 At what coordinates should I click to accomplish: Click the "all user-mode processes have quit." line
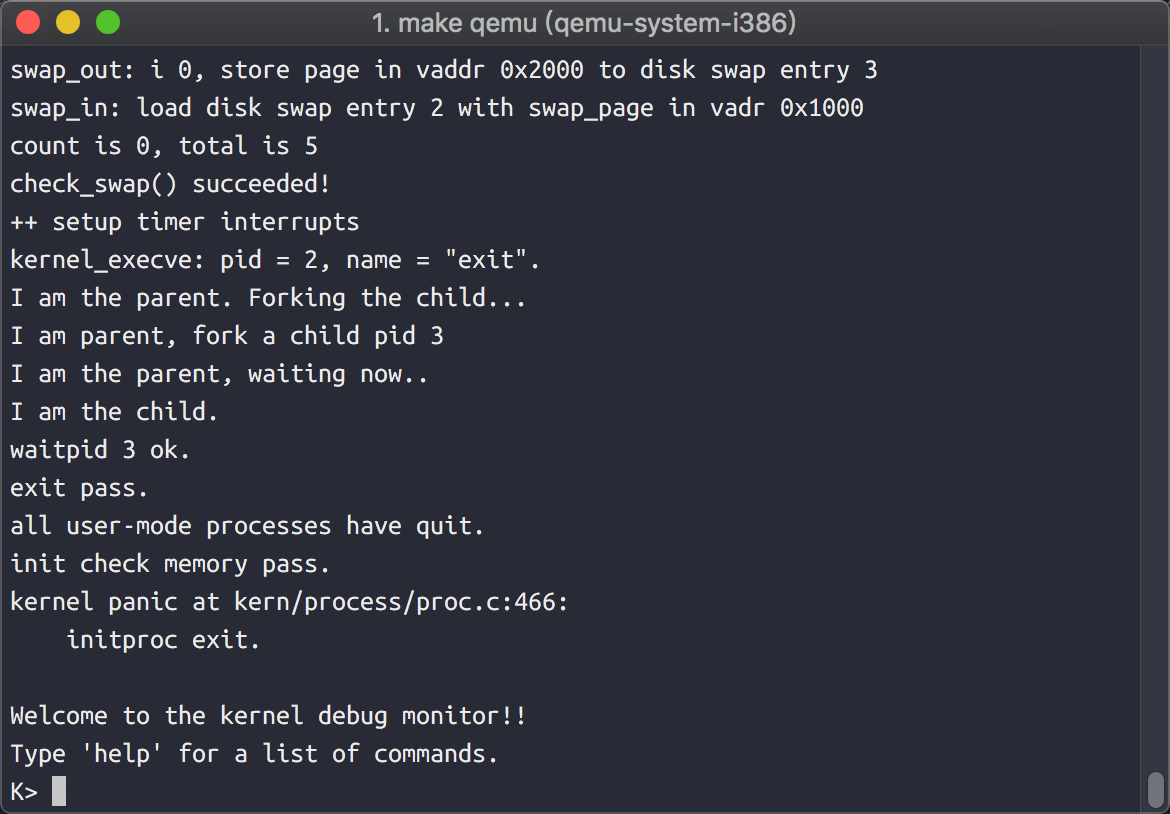(247, 526)
